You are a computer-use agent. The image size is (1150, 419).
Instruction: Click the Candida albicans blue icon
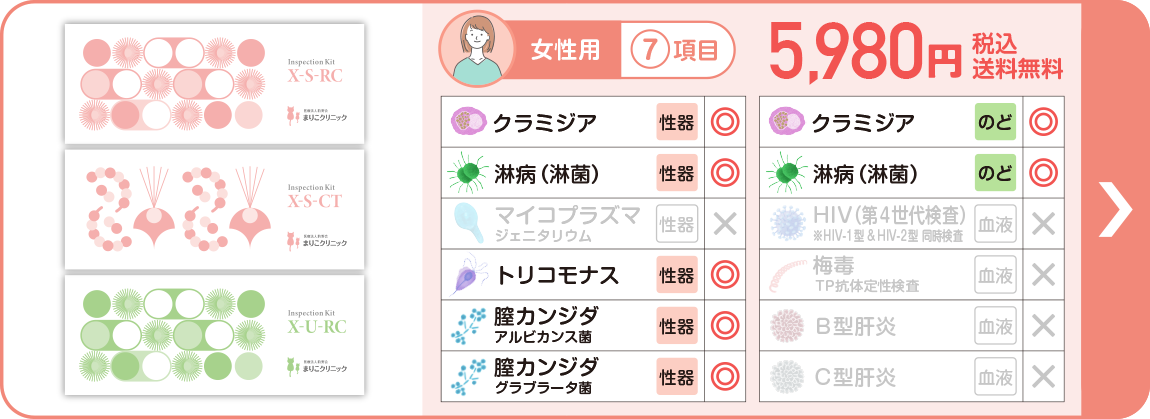[x=466, y=326]
